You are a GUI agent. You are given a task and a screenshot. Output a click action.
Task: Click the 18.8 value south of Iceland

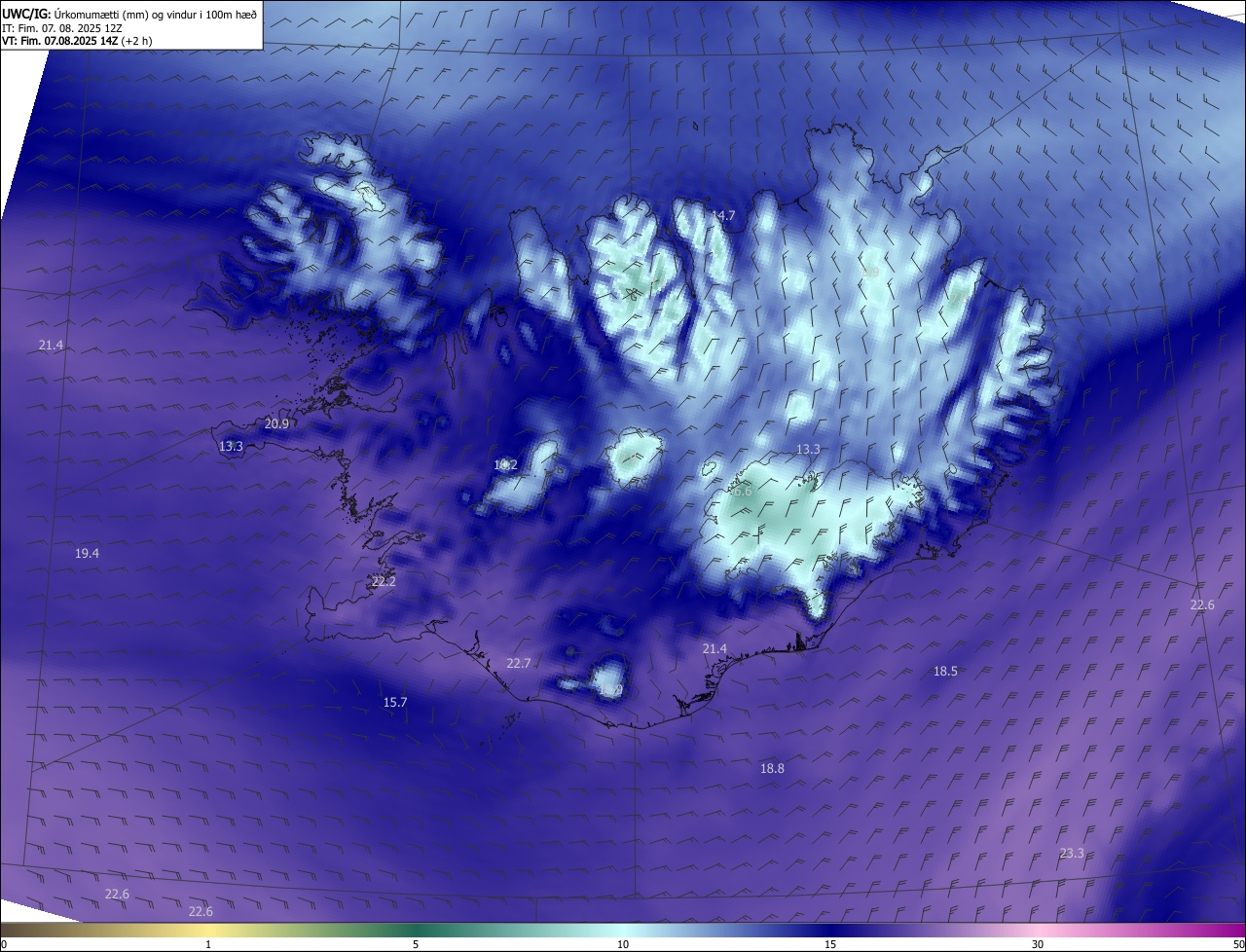pos(772,768)
